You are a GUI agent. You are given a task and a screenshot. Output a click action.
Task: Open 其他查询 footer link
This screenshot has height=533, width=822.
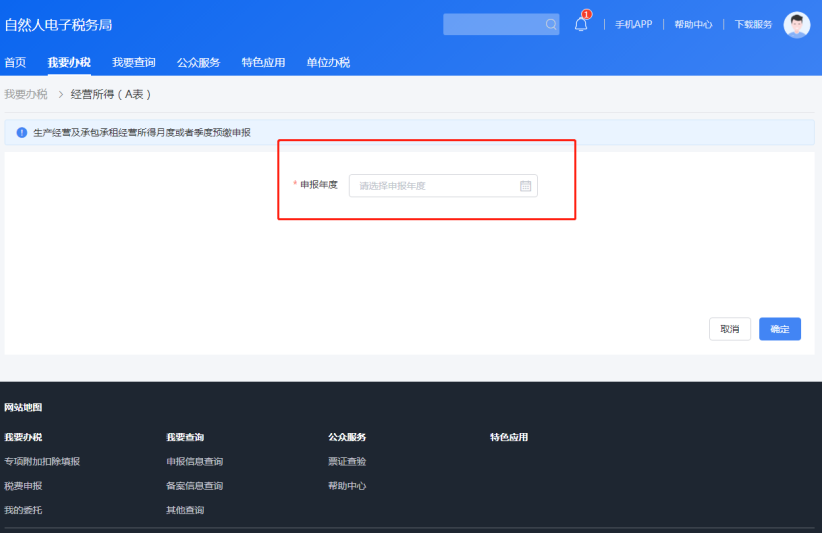click(185, 510)
